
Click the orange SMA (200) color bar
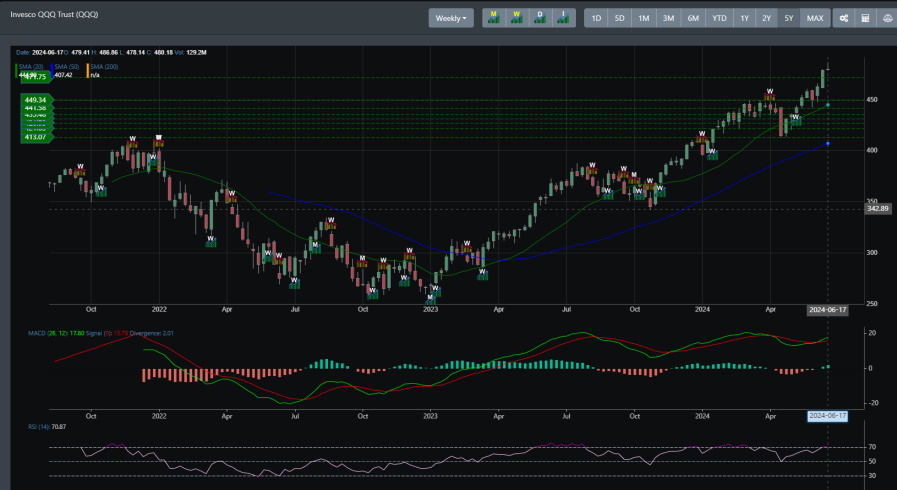(88, 71)
